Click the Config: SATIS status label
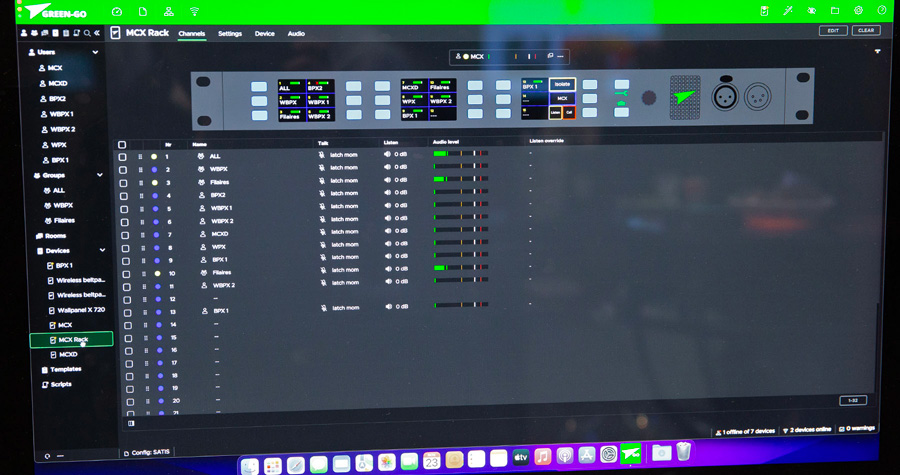The width and height of the screenshot is (900, 475). (147, 453)
